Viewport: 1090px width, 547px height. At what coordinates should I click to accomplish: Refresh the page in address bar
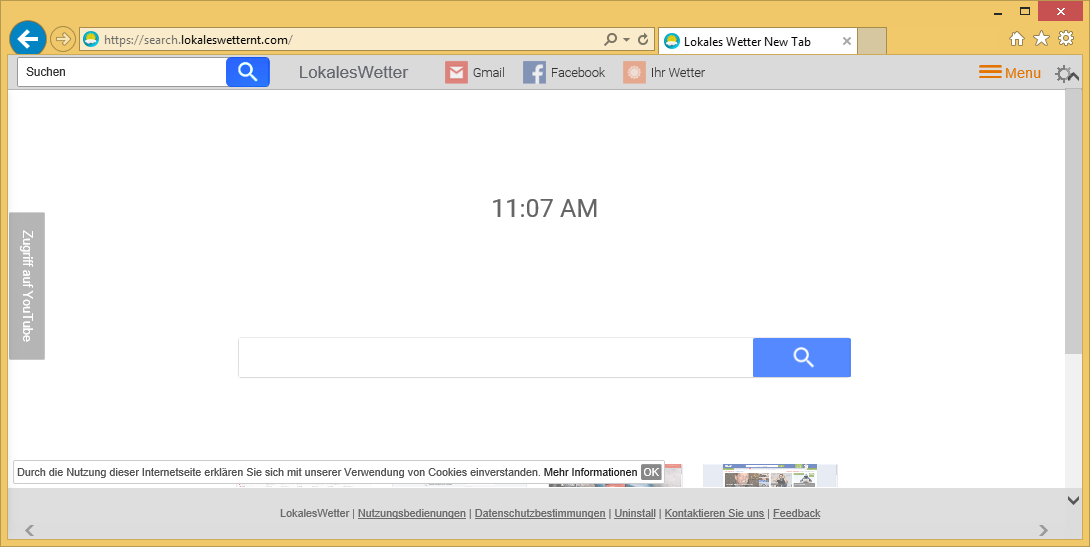tap(643, 40)
